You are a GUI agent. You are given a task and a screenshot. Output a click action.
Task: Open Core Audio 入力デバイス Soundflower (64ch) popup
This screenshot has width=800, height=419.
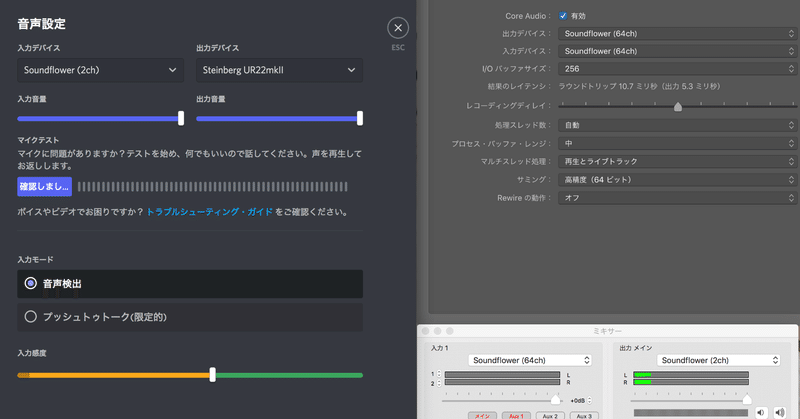pos(678,51)
